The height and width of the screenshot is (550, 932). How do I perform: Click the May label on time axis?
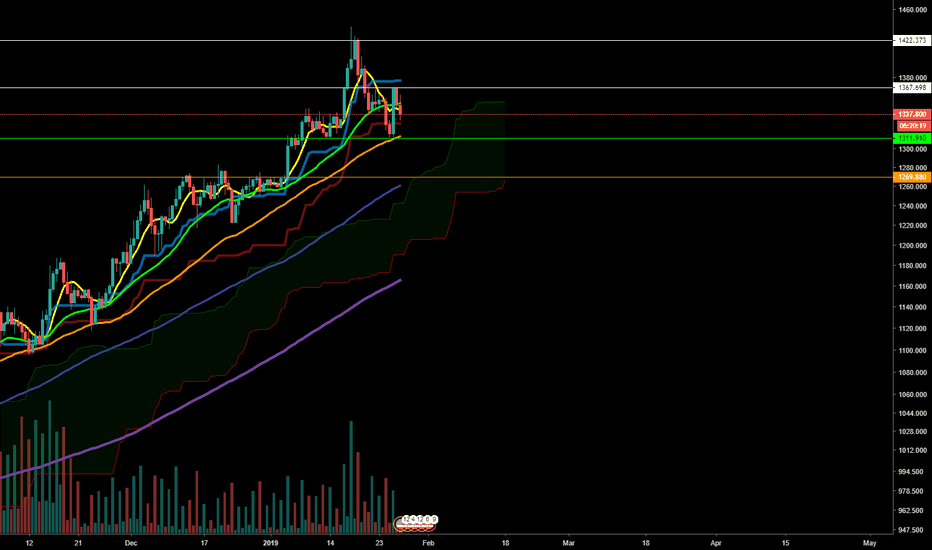coord(870,543)
